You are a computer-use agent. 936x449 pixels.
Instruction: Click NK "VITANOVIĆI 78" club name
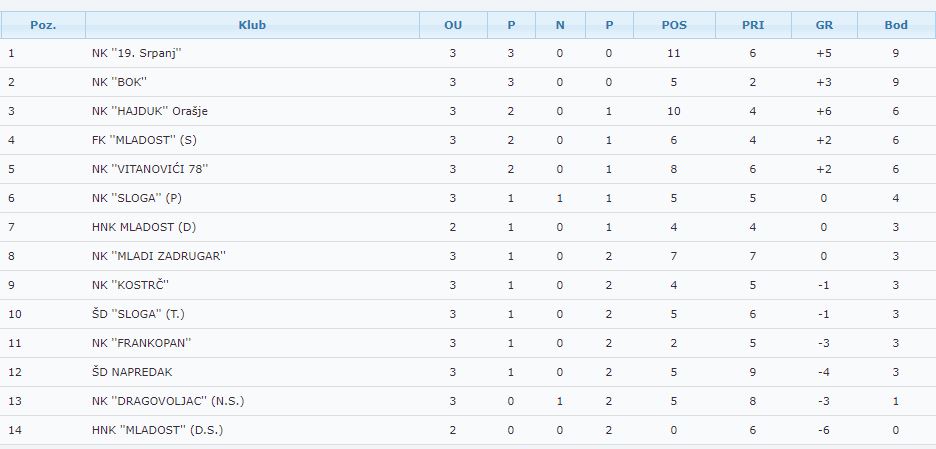click(150, 169)
